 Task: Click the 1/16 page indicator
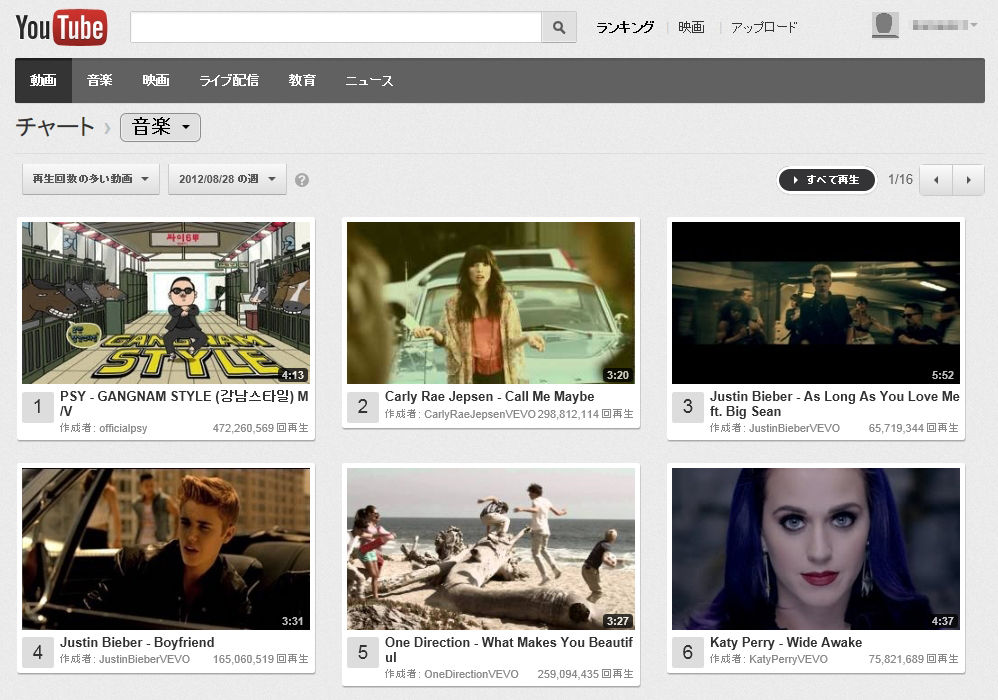900,179
